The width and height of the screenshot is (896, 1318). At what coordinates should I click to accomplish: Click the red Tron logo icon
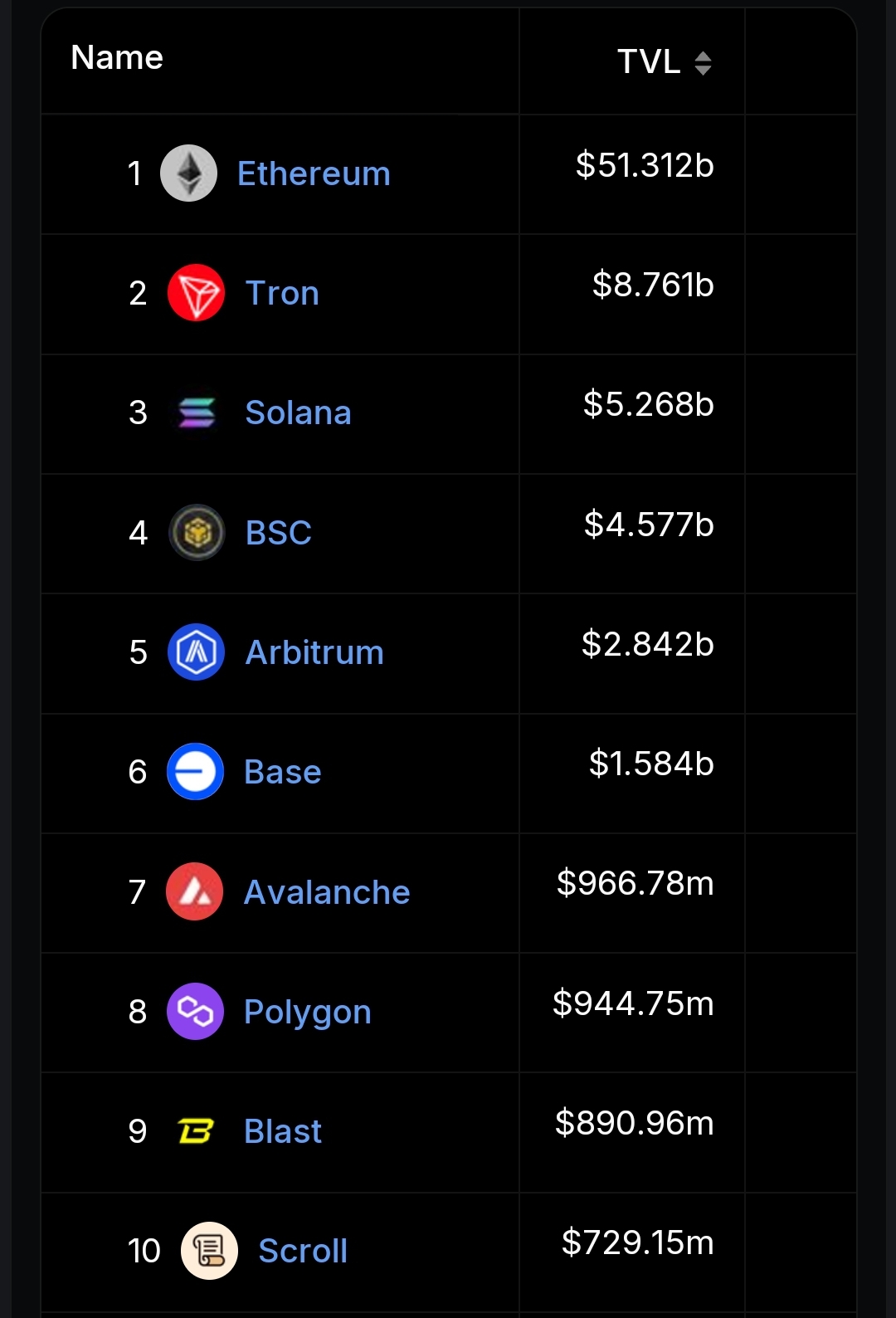click(196, 293)
